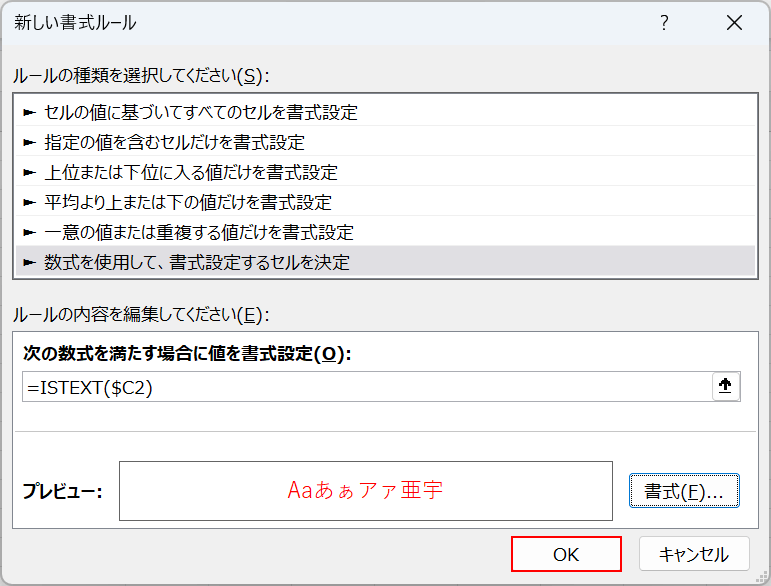Image resolution: width=771 pixels, height=586 pixels.
Task: Select rule type 指定の値を含むセルだけを書式設定
Action: (175, 143)
